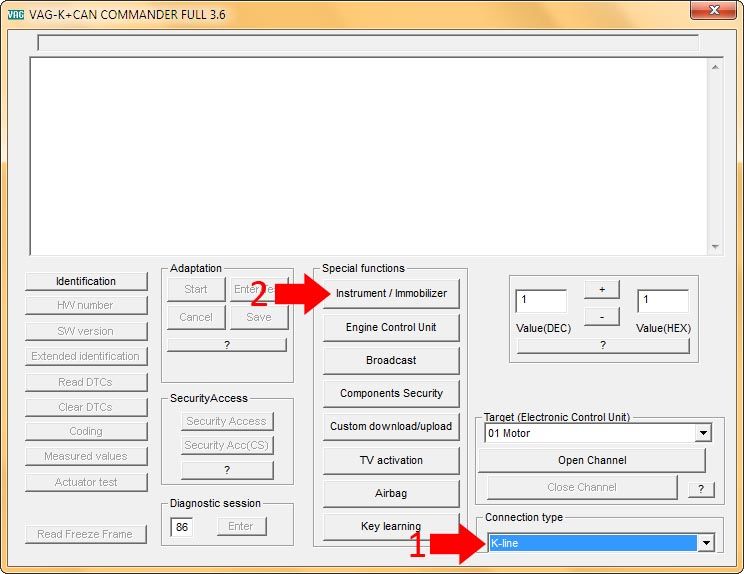The image size is (744, 574).
Task: Click the VAG app icon in title bar
Action: (x=16, y=14)
